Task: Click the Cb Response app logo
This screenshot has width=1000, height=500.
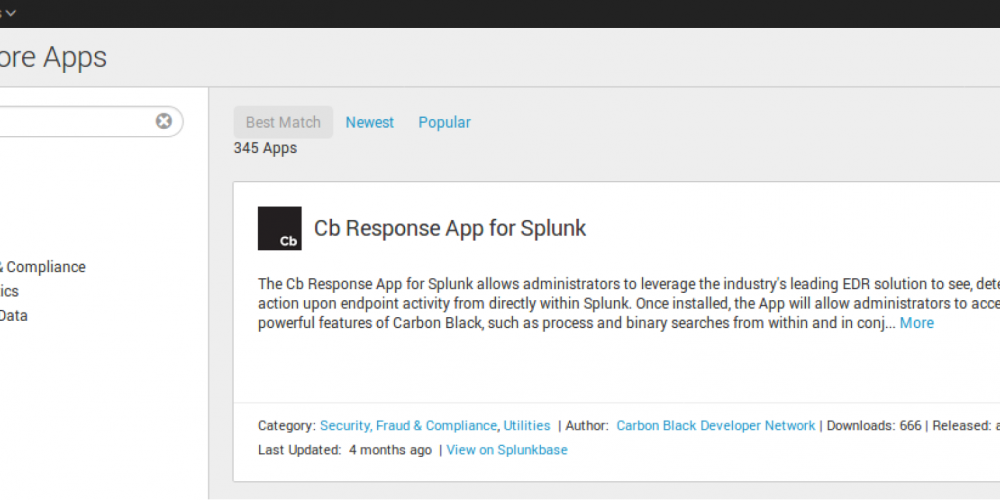Action: (x=279, y=228)
